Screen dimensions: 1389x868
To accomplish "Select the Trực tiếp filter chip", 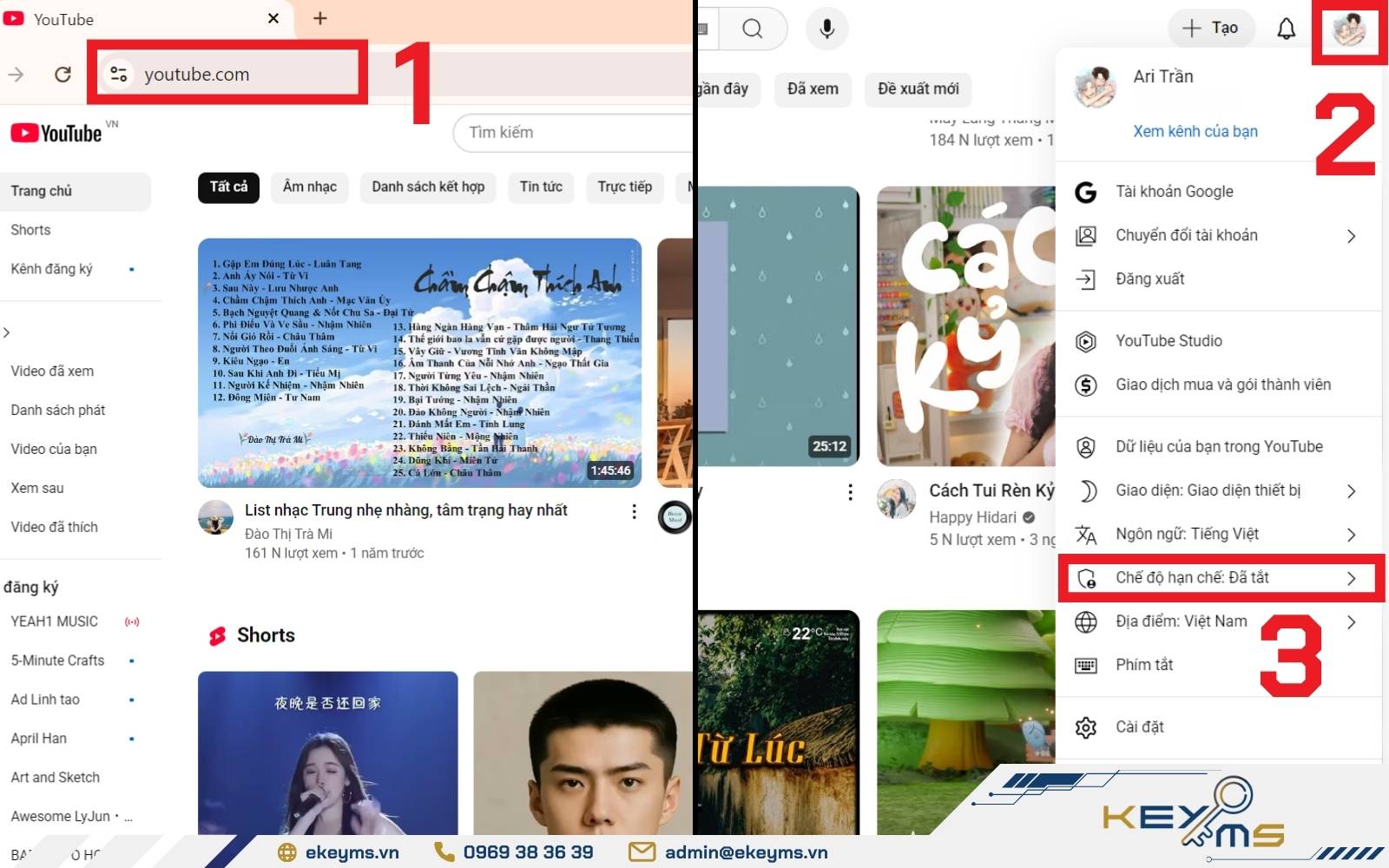I will (624, 187).
